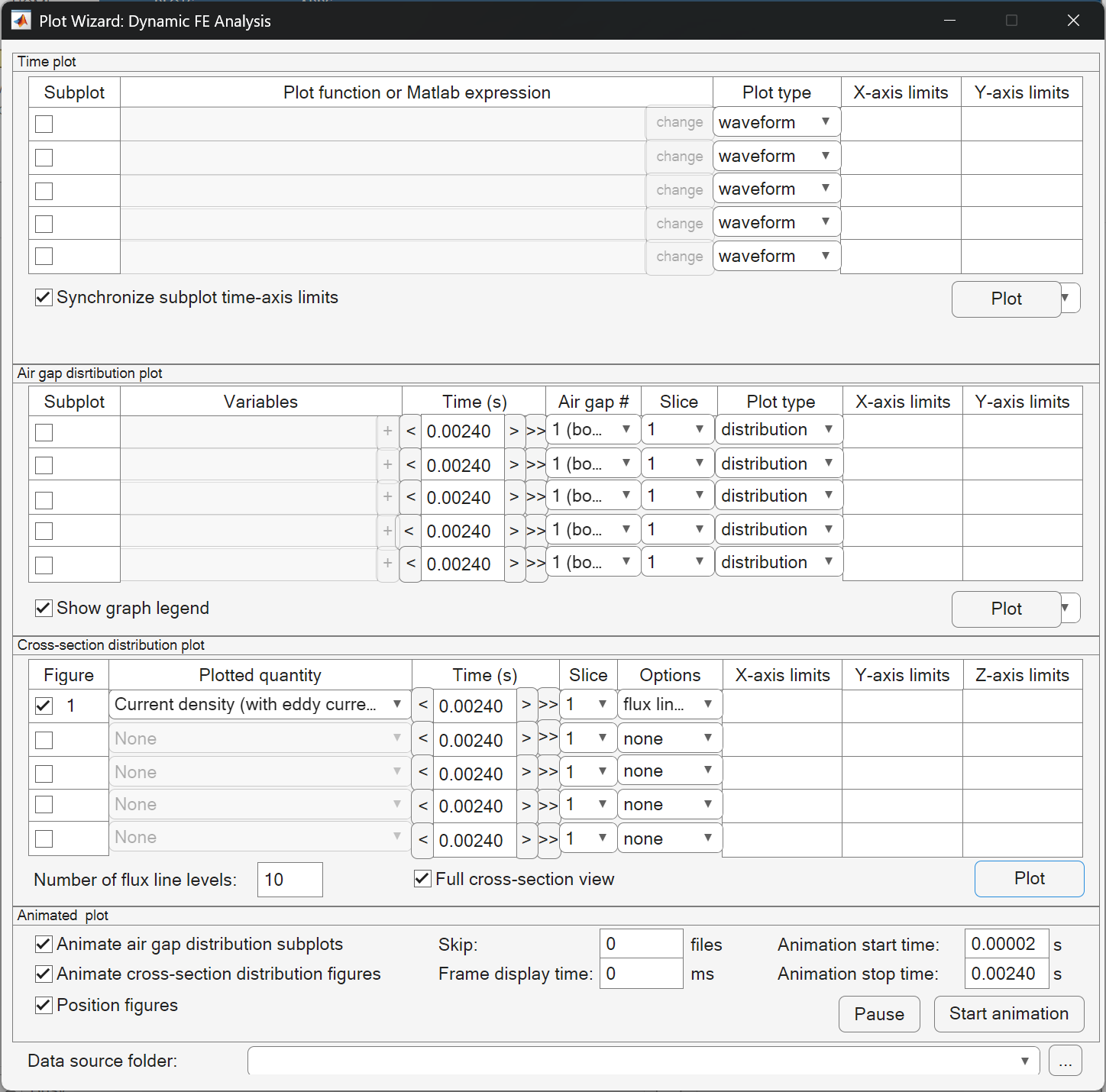Image resolution: width=1106 pixels, height=1092 pixels.
Task: Open first air gap Slice dropdown
Action: click(678, 429)
